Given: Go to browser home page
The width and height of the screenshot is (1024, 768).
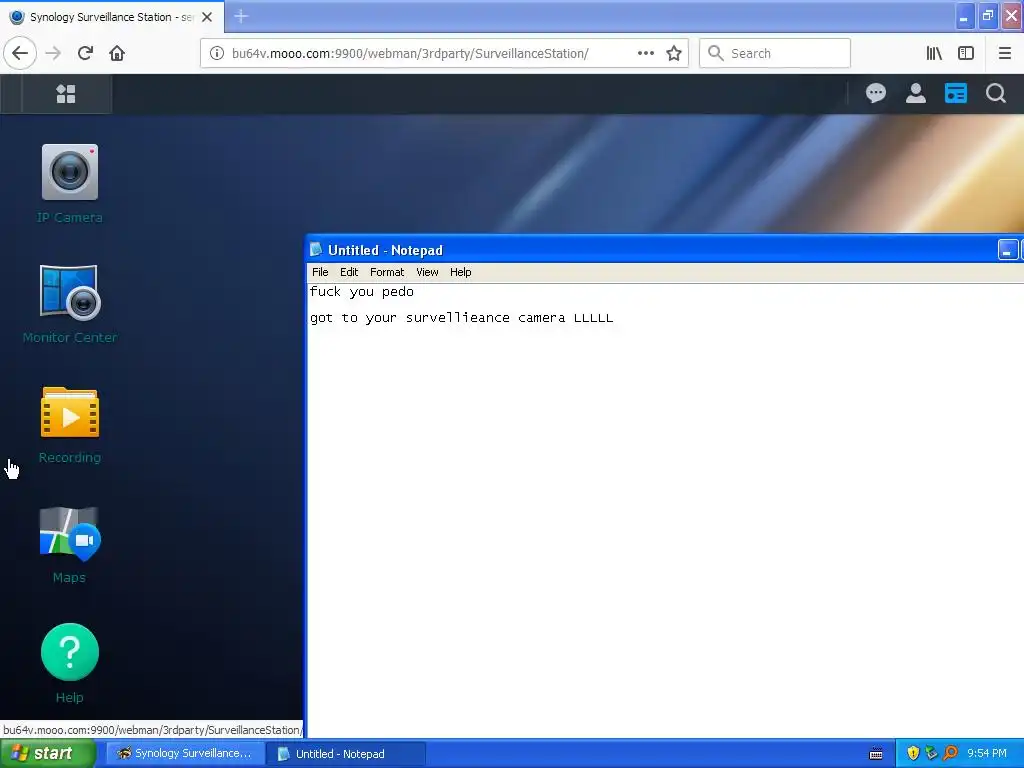Looking at the screenshot, I should (x=117, y=54).
